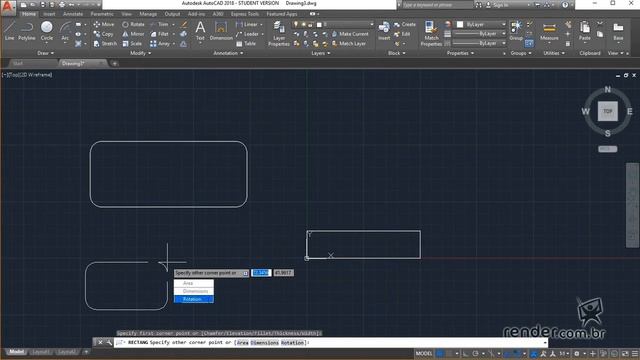Switch to the Manage ribbon tab
640x360 pixels.
148,14
